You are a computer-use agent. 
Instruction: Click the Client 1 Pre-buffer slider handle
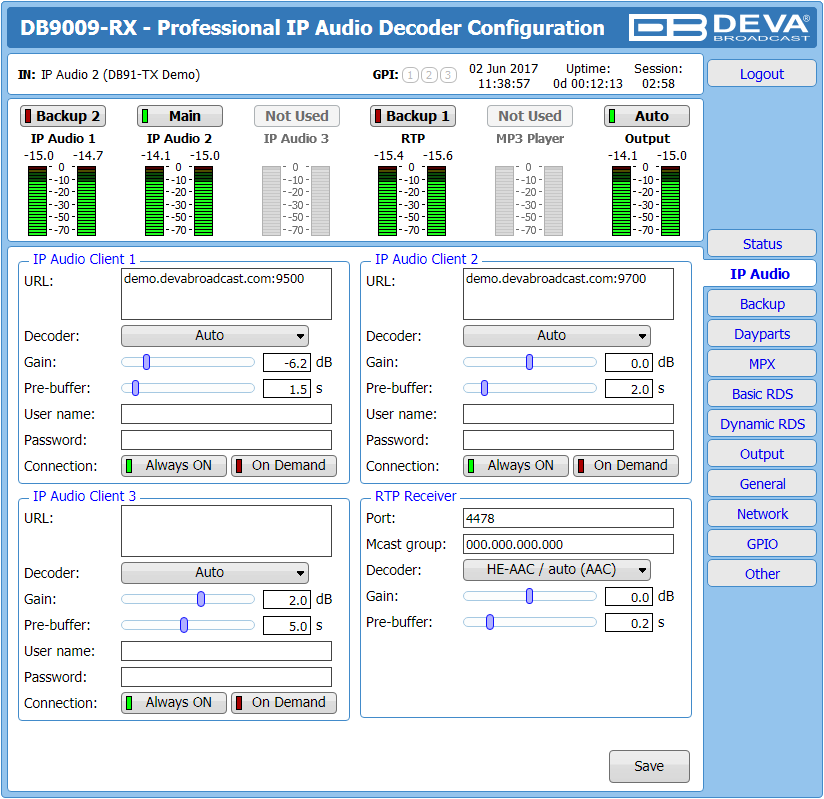[136, 388]
